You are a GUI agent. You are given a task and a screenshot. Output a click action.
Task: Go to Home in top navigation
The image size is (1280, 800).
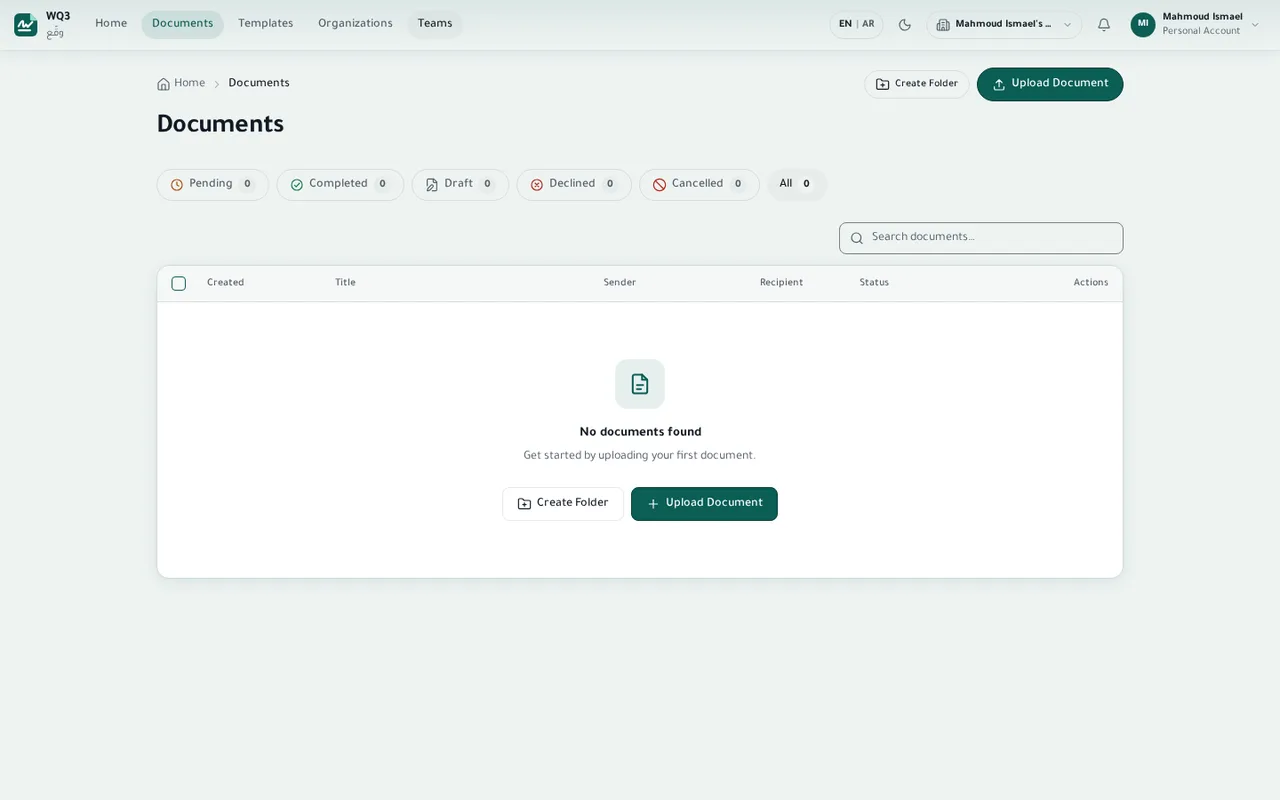point(111,24)
